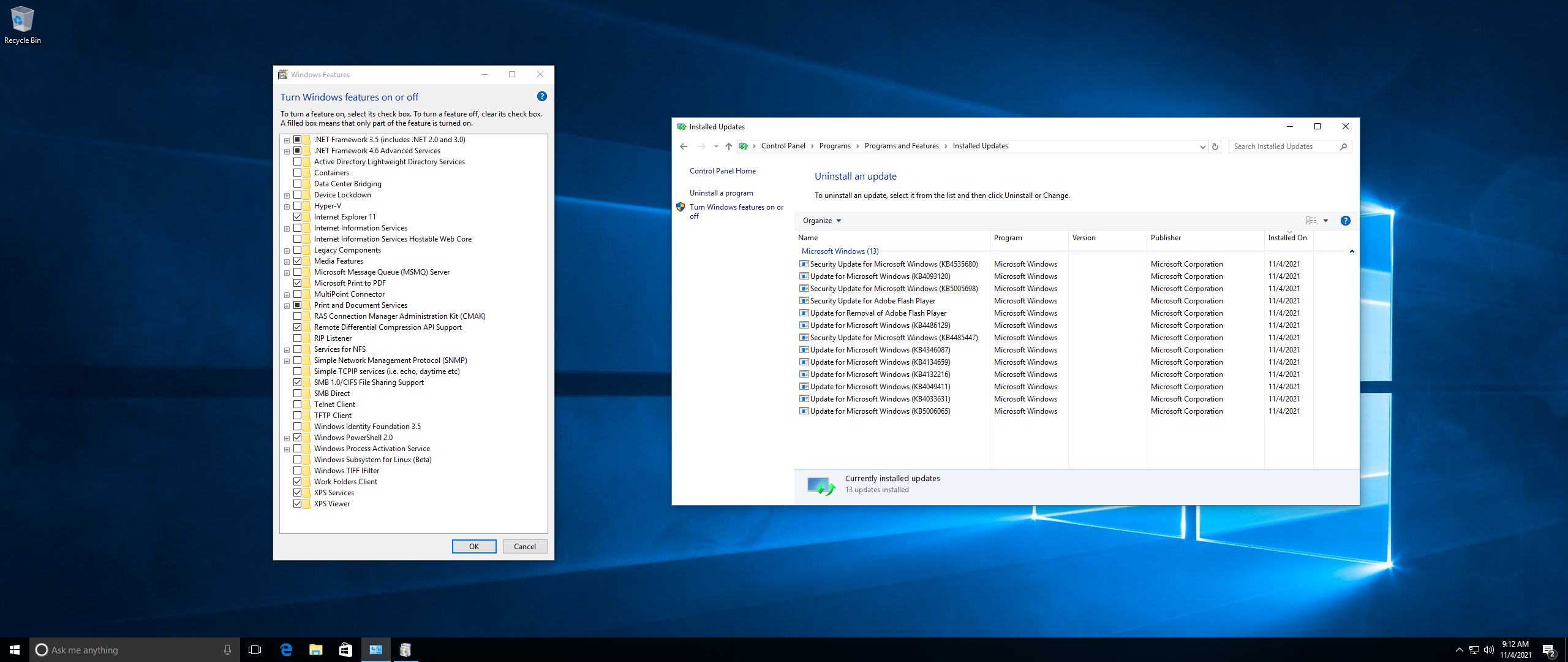Click the Microsoft Windows (13) group header
This screenshot has height=662, width=1568.
[x=840, y=251]
